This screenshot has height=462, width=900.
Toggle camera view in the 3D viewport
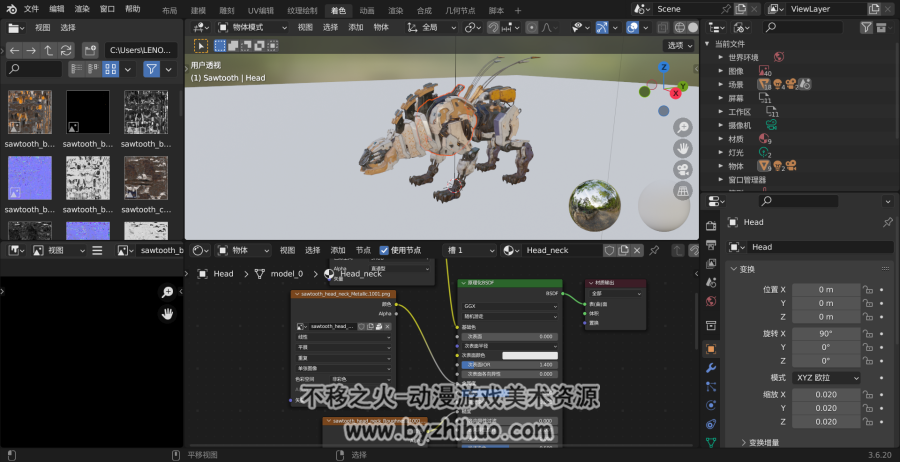682,170
